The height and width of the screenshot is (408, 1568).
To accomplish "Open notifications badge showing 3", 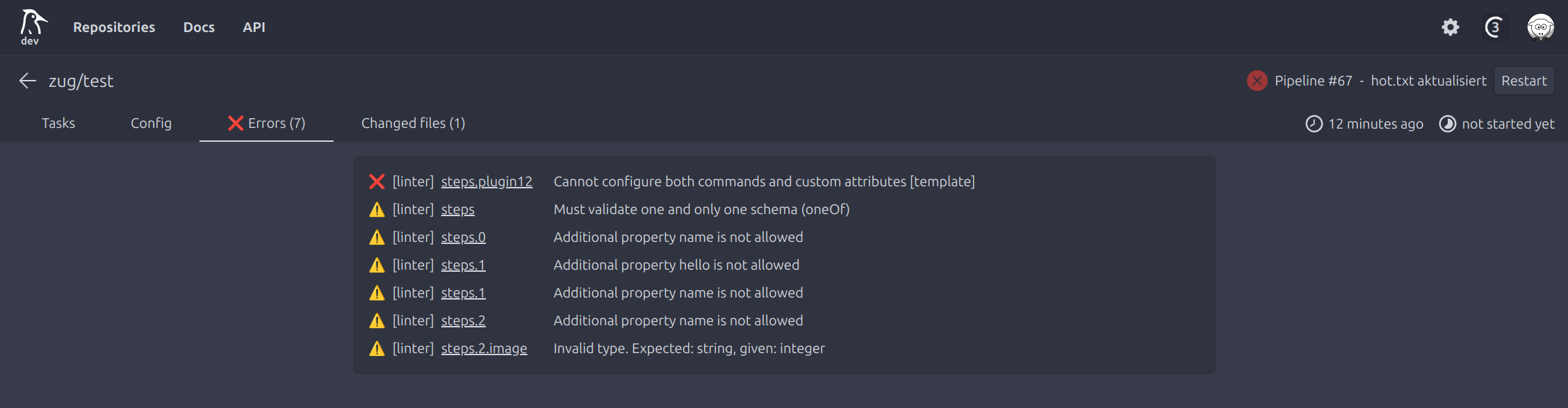I will pos(1494,26).
